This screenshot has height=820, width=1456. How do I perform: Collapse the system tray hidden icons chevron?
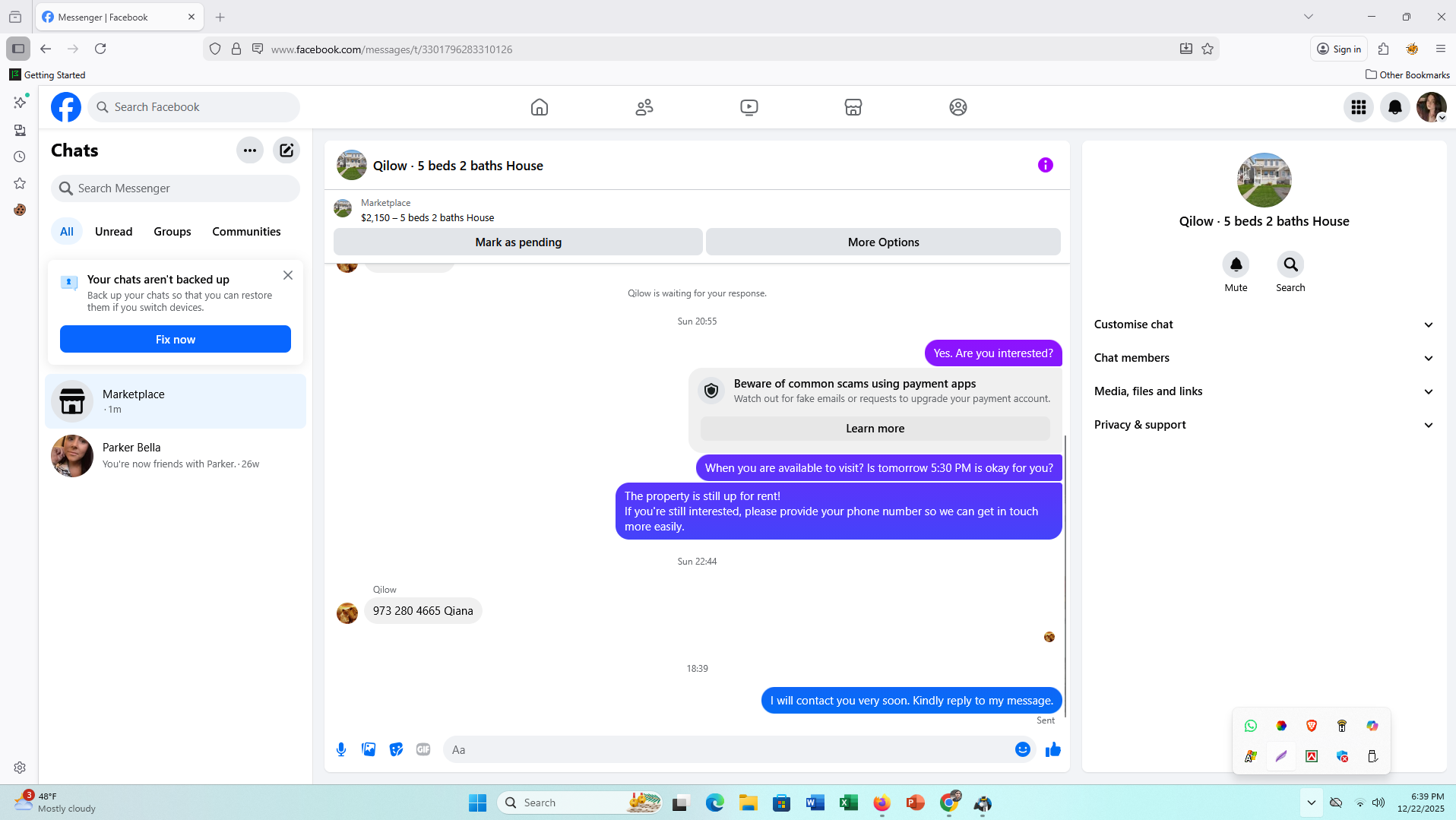1312,803
